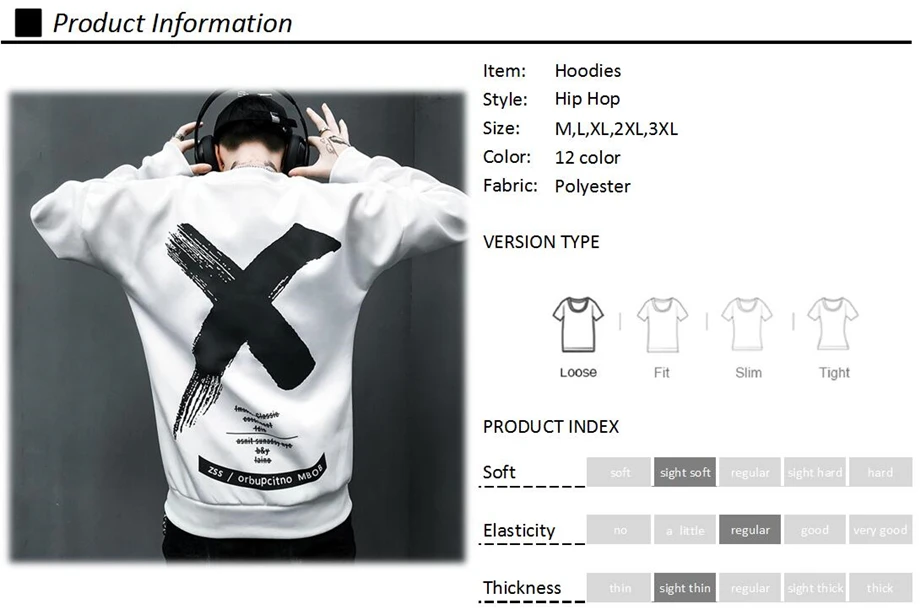The height and width of the screenshot is (609, 920).
Task: Select 'very good' in the Elasticity row
Action: [880, 529]
